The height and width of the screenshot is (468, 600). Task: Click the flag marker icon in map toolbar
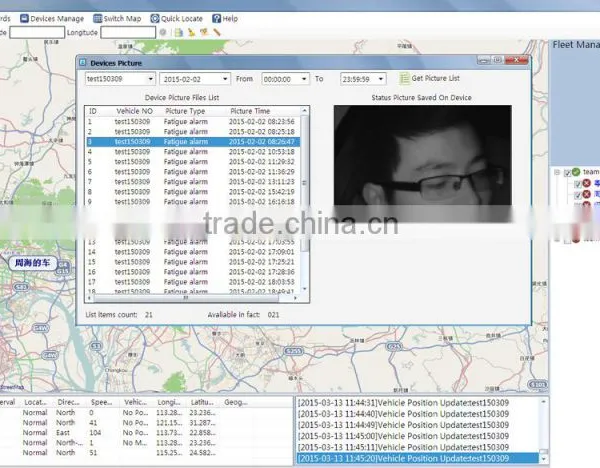click(204, 32)
